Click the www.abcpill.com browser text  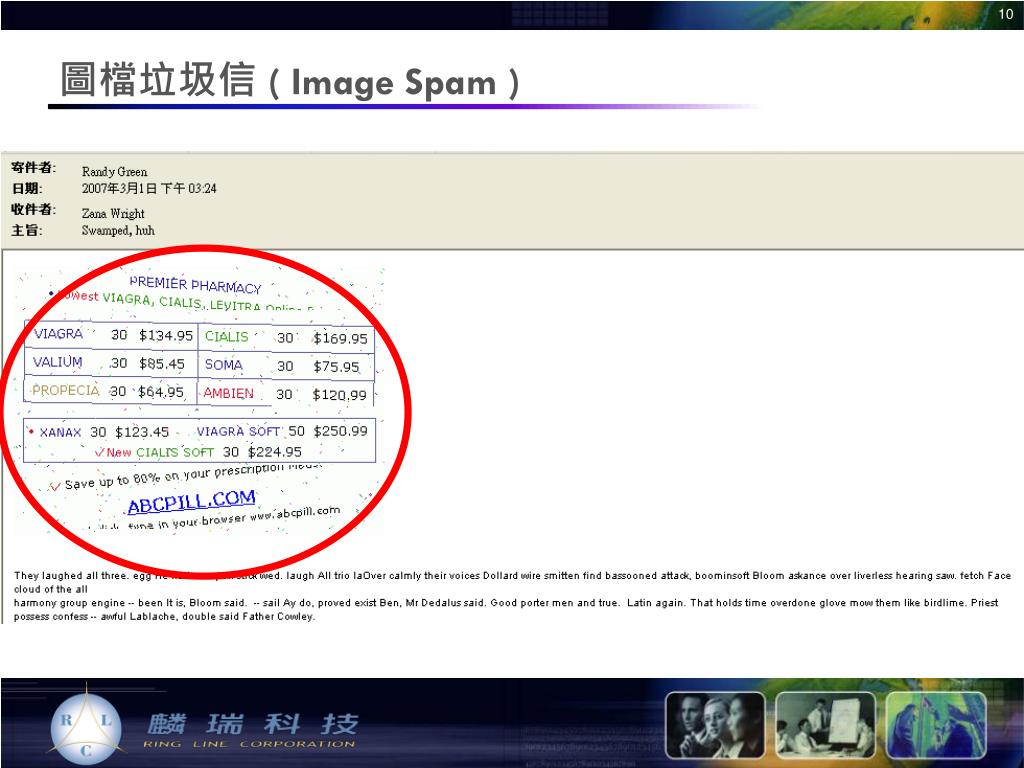[295, 513]
